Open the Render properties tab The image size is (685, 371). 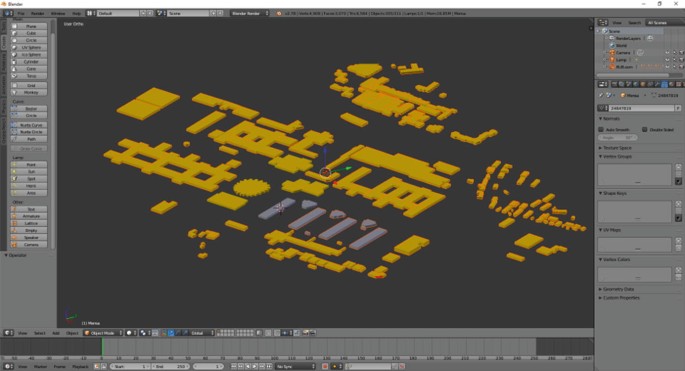click(615, 84)
